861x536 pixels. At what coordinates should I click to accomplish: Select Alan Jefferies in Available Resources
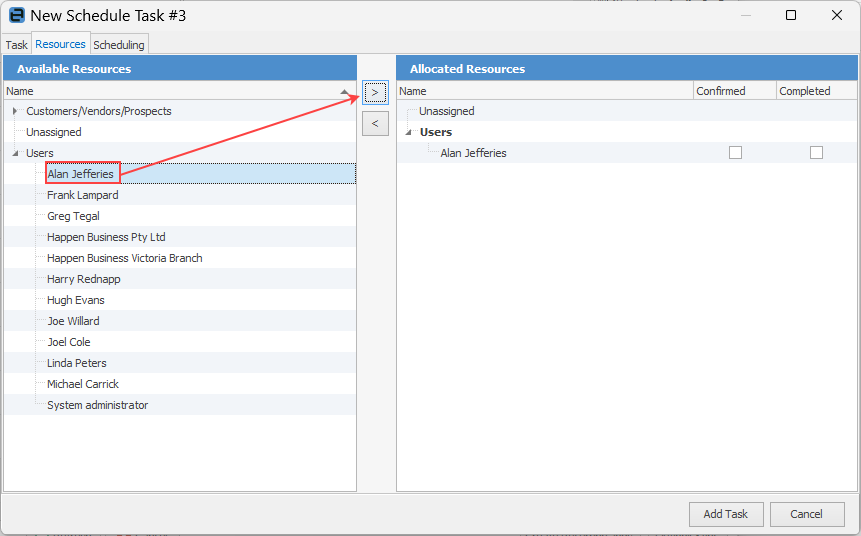pos(80,174)
